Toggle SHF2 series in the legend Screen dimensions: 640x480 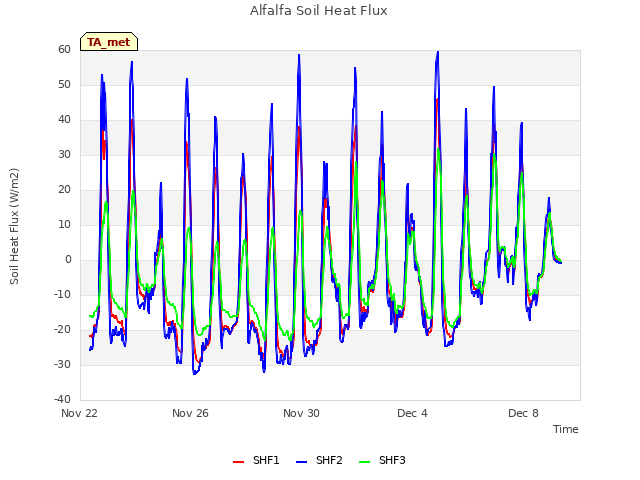319,460
